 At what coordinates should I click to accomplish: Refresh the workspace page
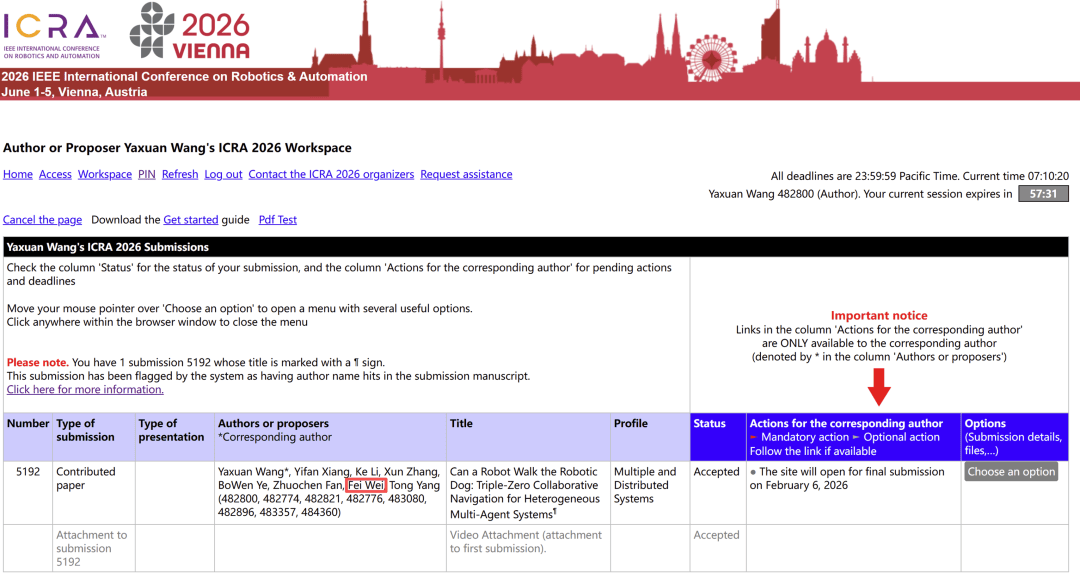pyautogui.click(x=180, y=174)
